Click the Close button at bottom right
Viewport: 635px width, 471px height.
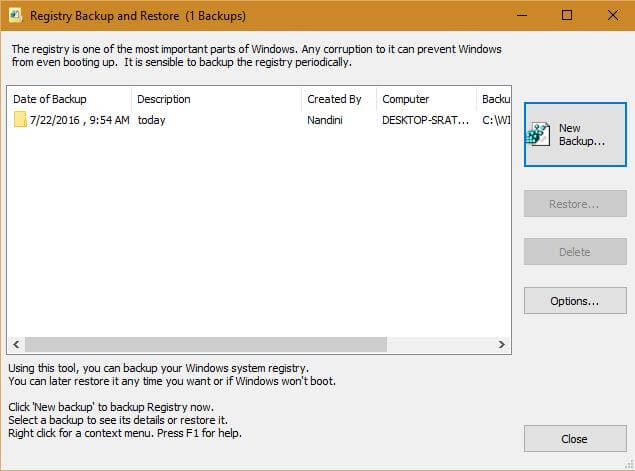[575, 439]
